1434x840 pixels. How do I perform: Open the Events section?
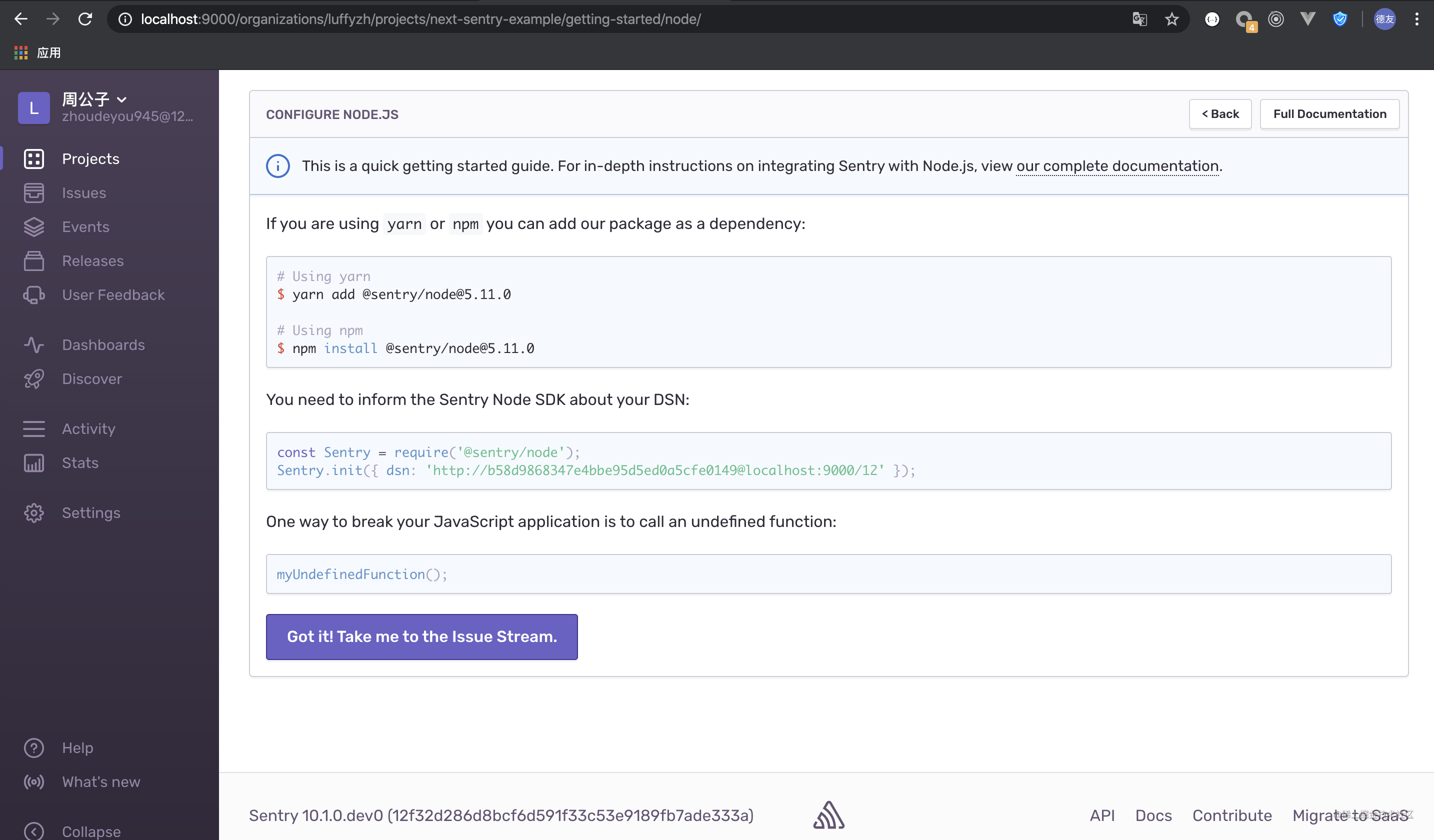85,226
